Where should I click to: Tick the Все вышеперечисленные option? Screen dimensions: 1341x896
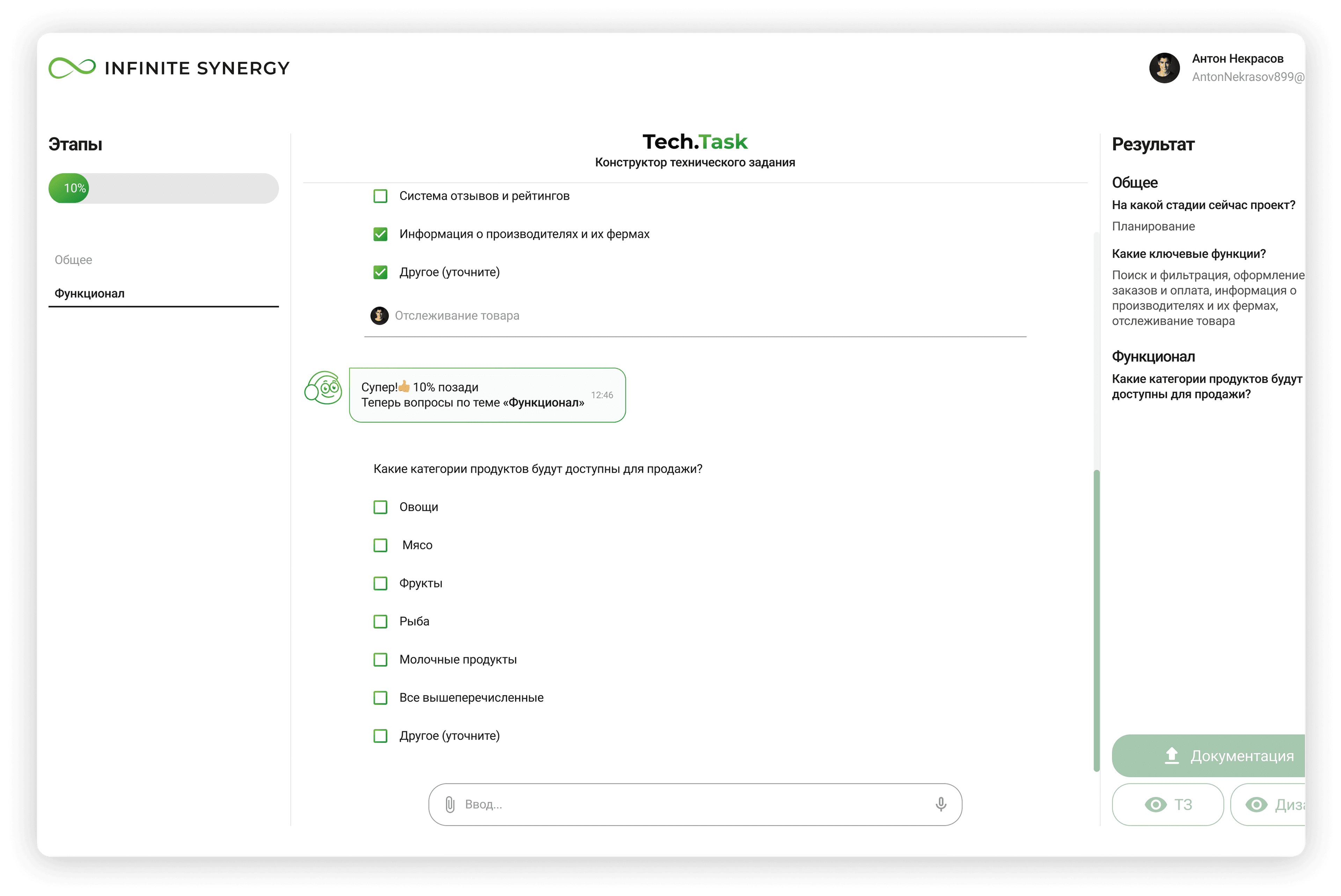point(380,698)
